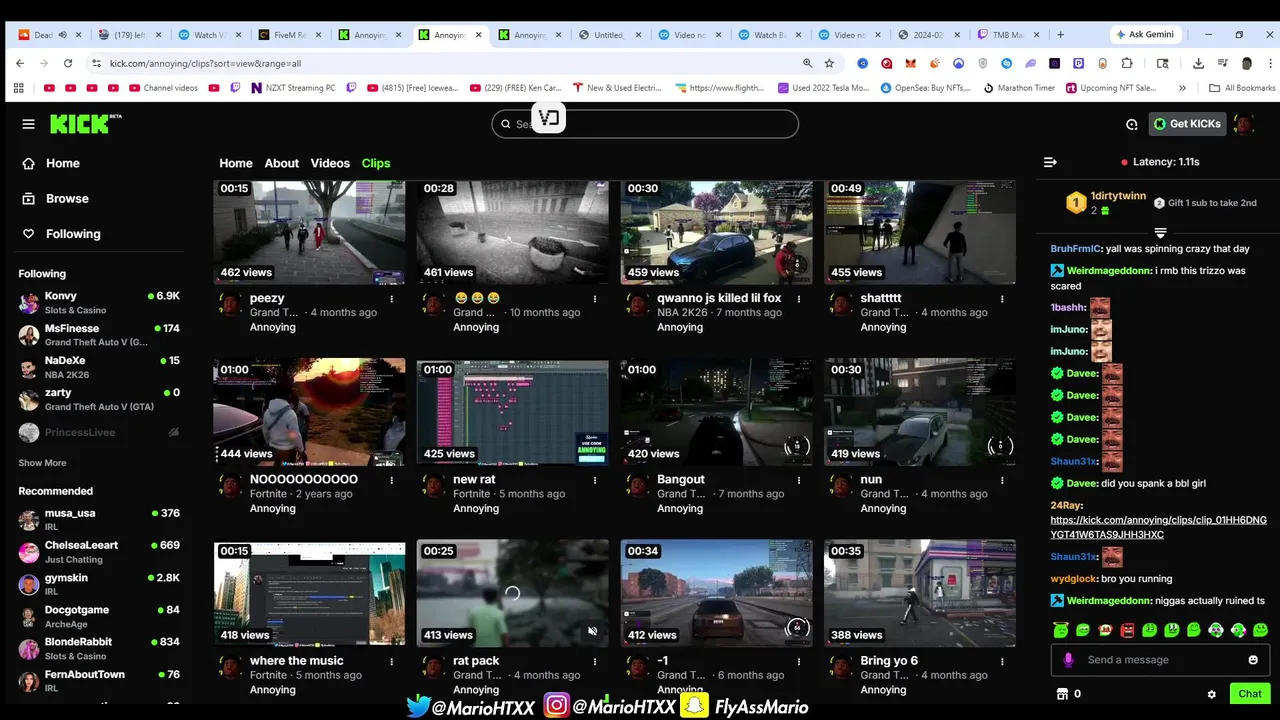Open the browser zoom magnifier icon
The image size is (1280, 720).
coord(807,63)
